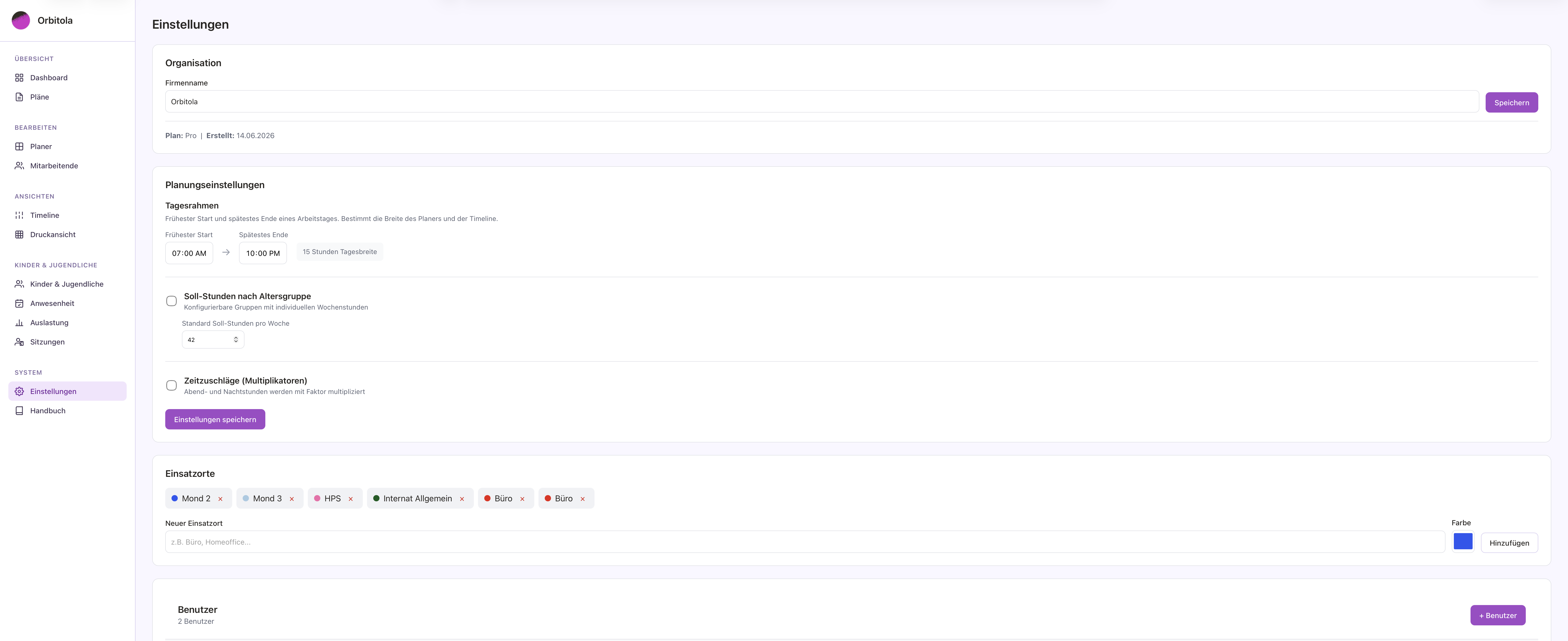The image size is (1568, 641).
Task: Click the '2 Benutzer' count text
Action: [196, 621]
